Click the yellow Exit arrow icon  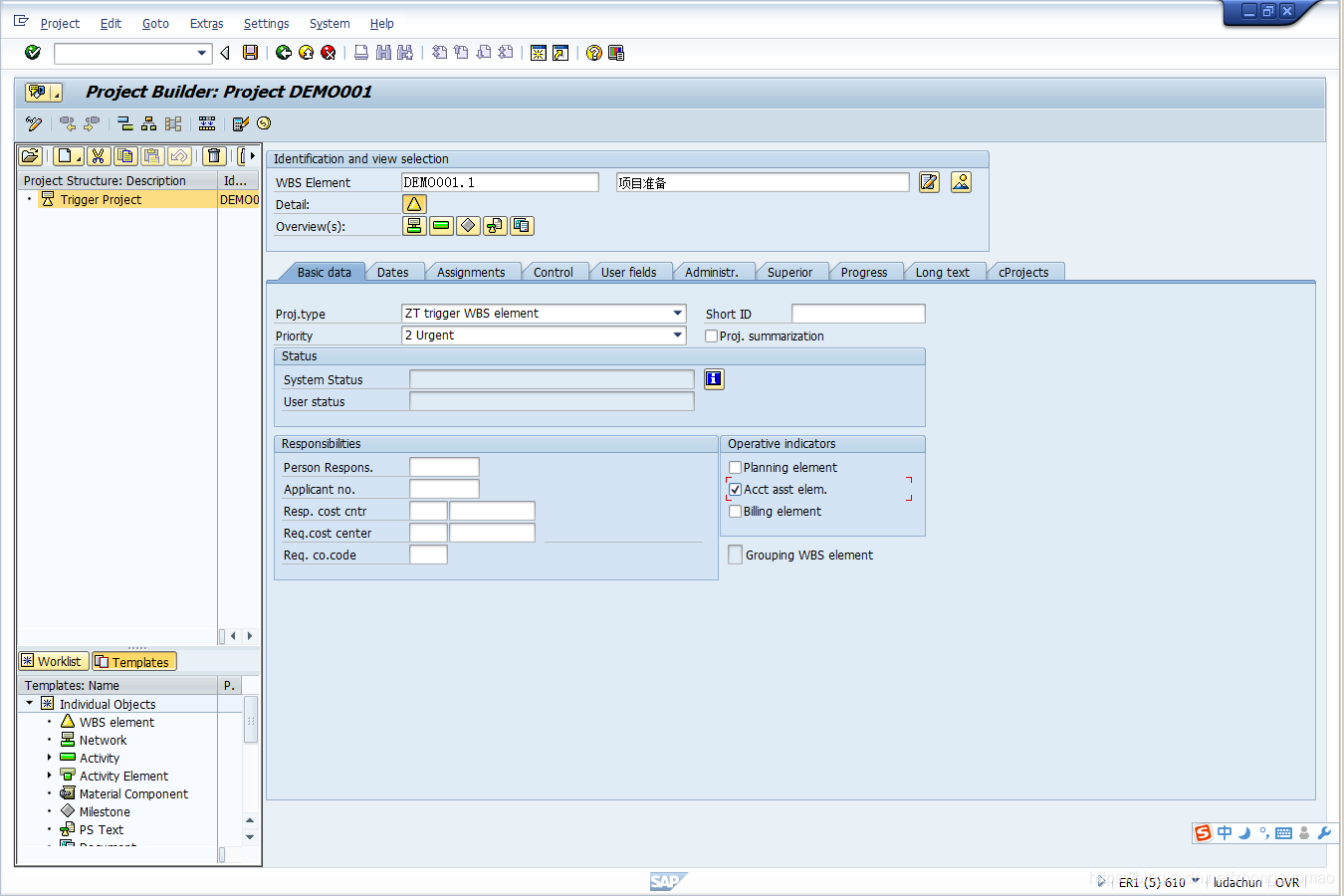[x=307, y=53]
